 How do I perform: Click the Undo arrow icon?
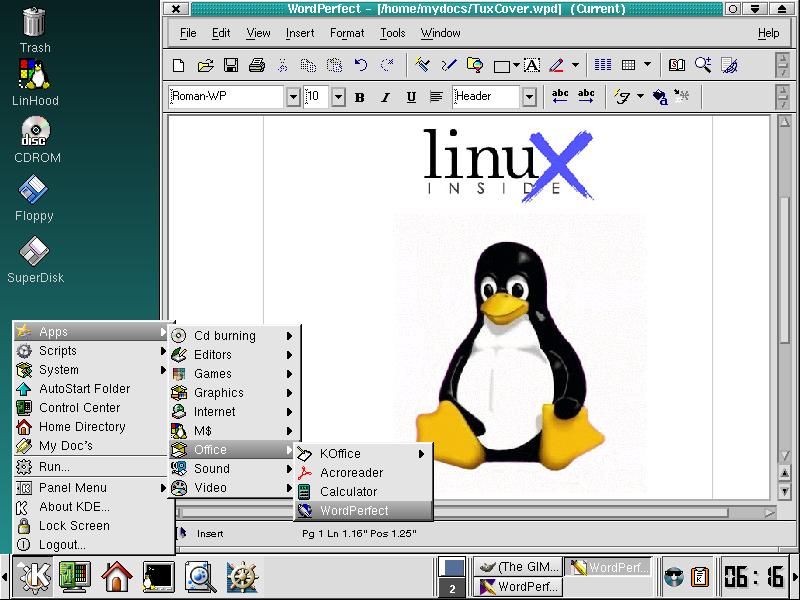click(361, 65)
